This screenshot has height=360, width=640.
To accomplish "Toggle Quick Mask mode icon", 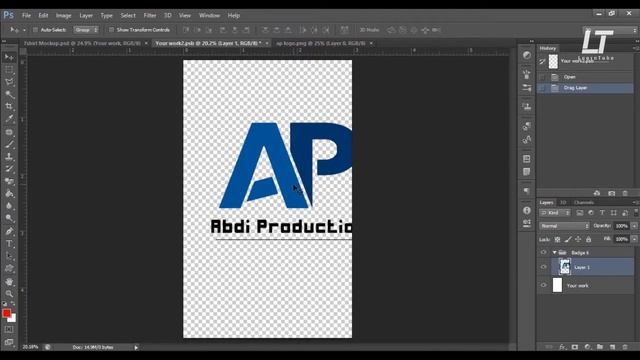I will coord(9,329).
